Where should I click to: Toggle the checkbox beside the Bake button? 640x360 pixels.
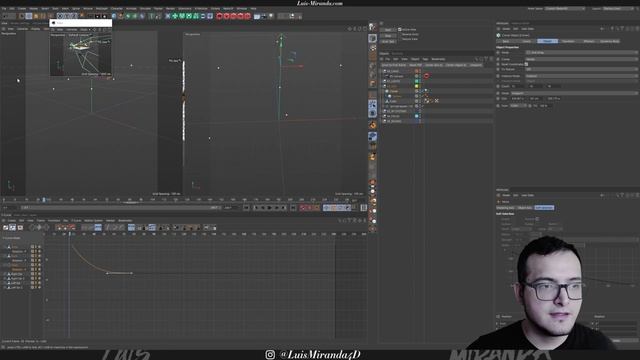tap(400, 30)
